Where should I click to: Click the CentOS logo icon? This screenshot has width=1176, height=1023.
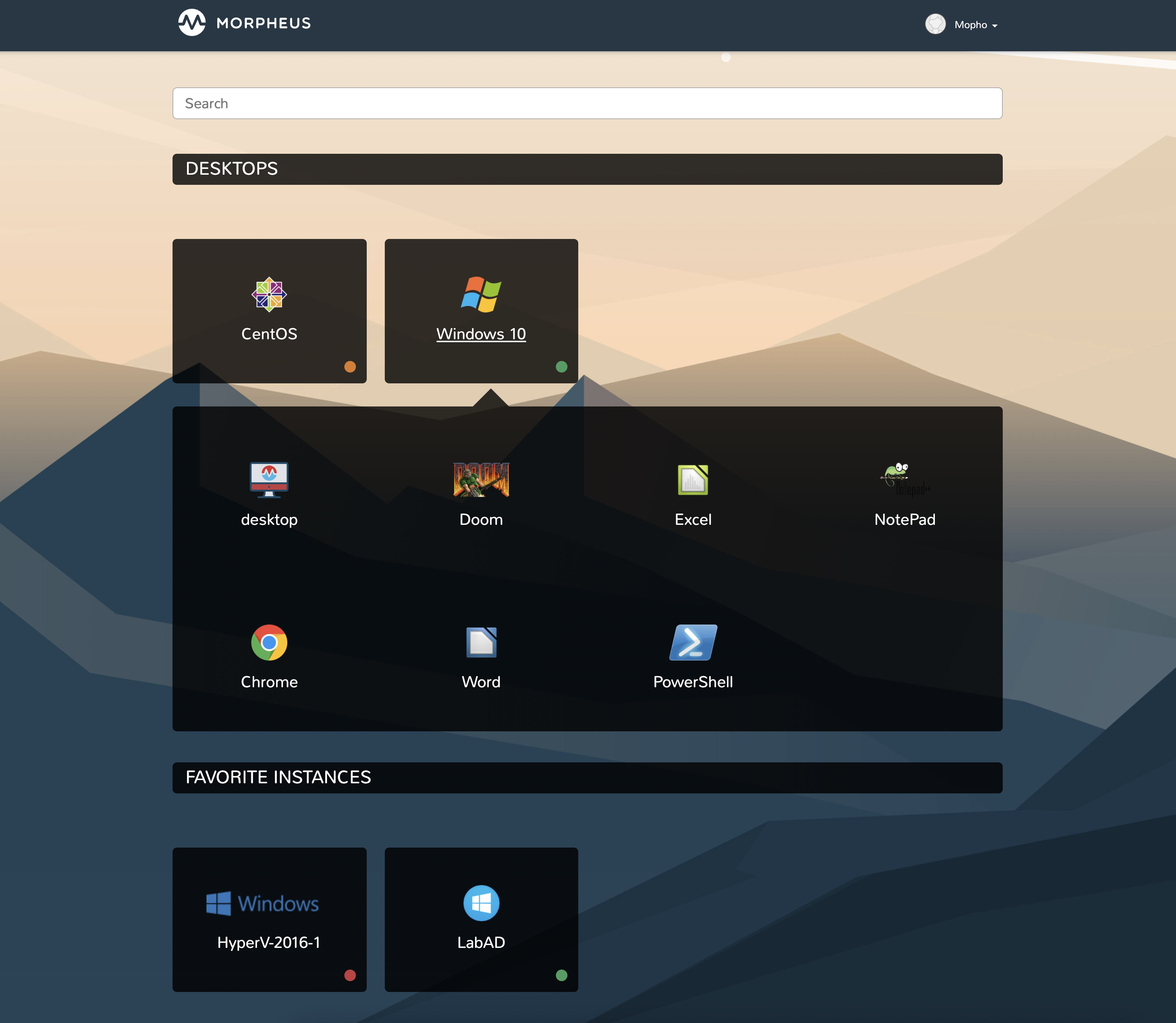tap(269, 295)
